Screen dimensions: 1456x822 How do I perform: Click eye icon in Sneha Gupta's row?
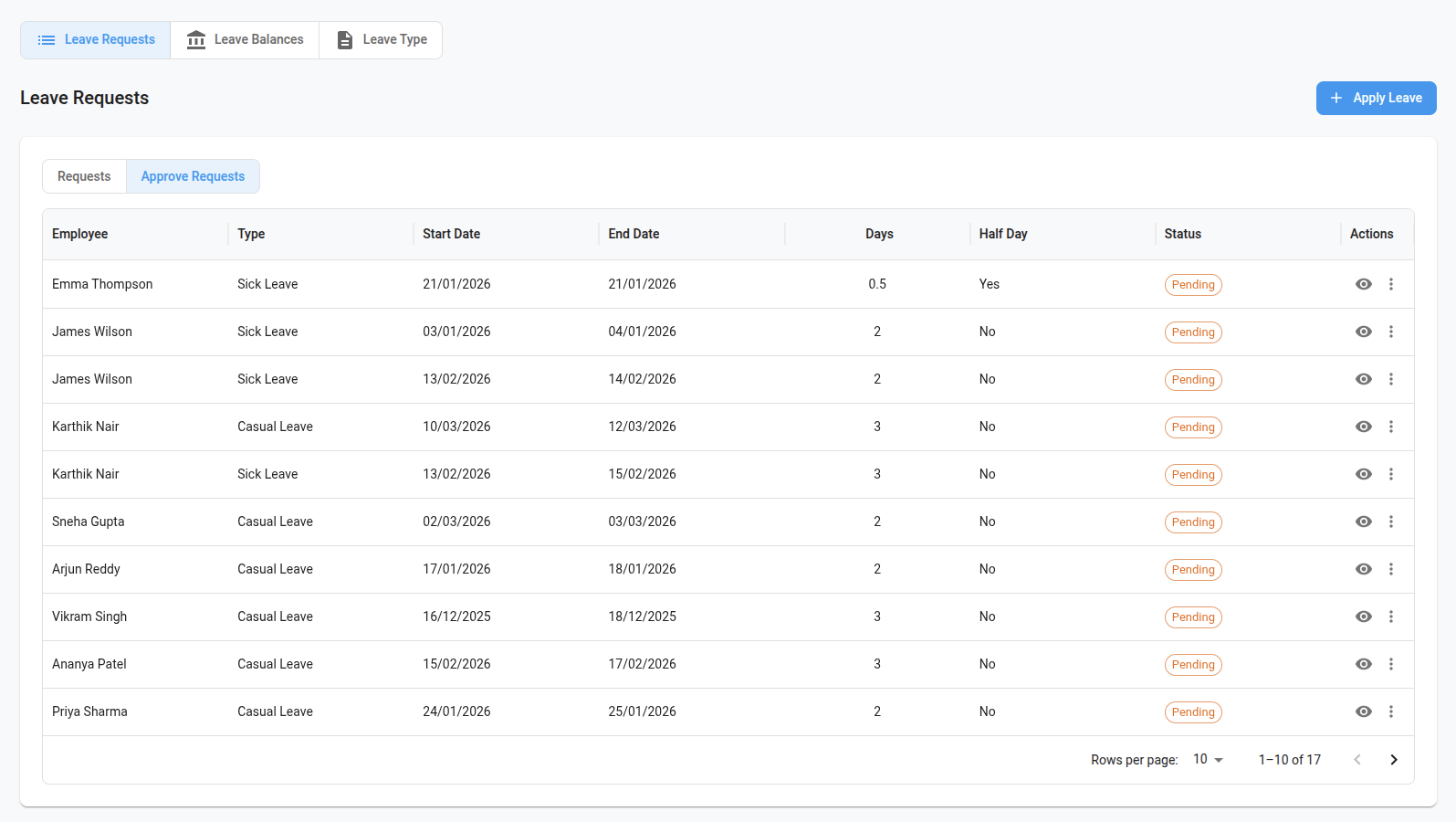(x=1363, y=522)
